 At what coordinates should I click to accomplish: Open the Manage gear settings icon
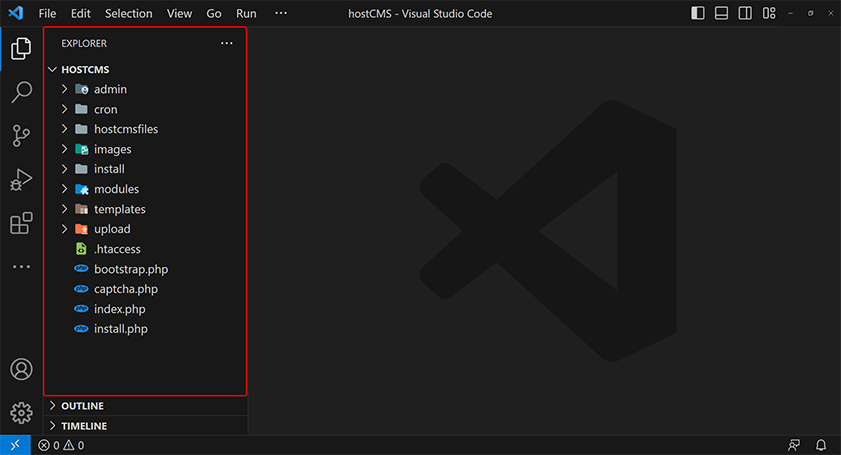coord(21,413)
